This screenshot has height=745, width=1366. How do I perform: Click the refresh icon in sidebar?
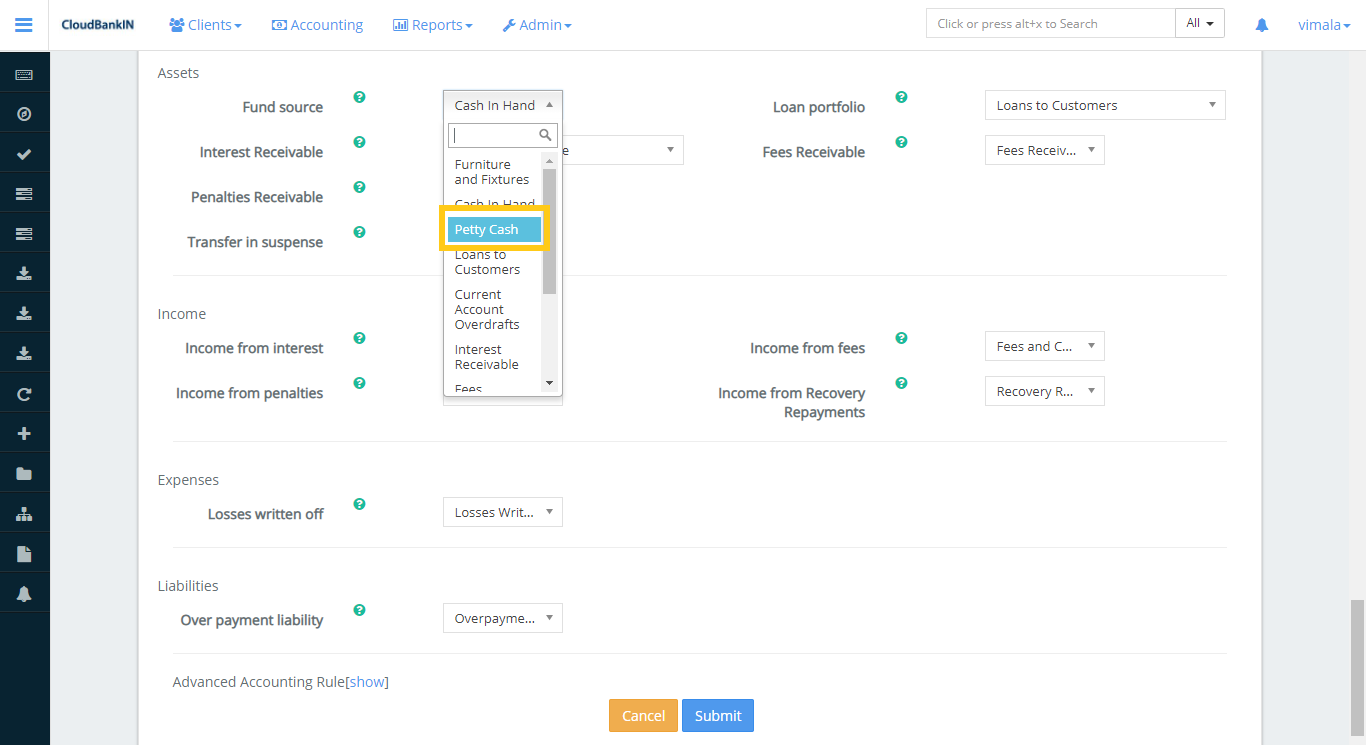[x=24, y=394]
